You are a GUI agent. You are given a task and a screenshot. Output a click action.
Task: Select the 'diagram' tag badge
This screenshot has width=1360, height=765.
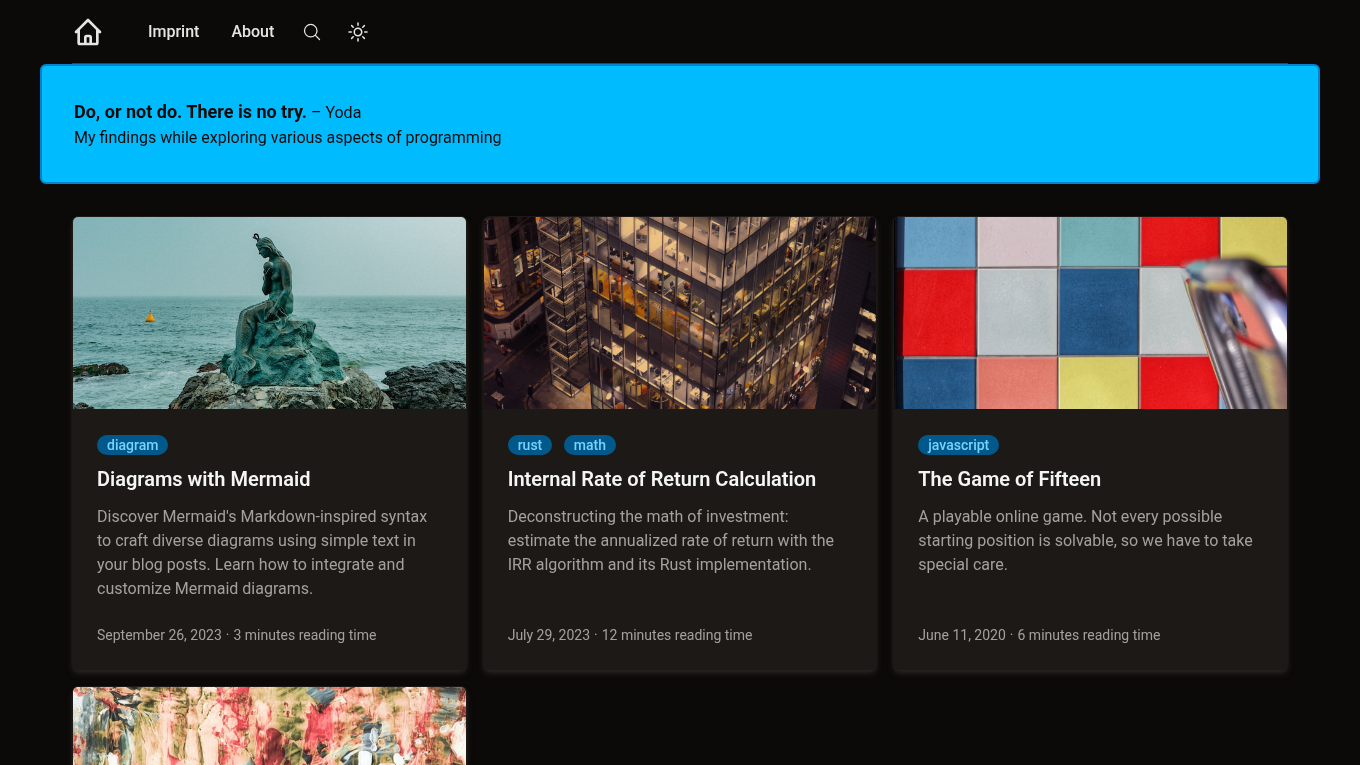point(132,445)
